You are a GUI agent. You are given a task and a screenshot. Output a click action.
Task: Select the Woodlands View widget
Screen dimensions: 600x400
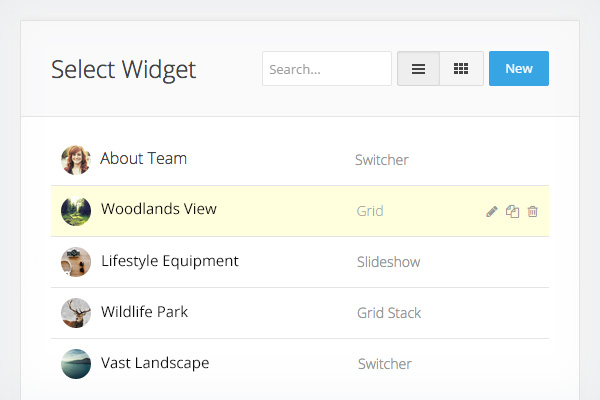pyautogui.click(x=158, y=210)
